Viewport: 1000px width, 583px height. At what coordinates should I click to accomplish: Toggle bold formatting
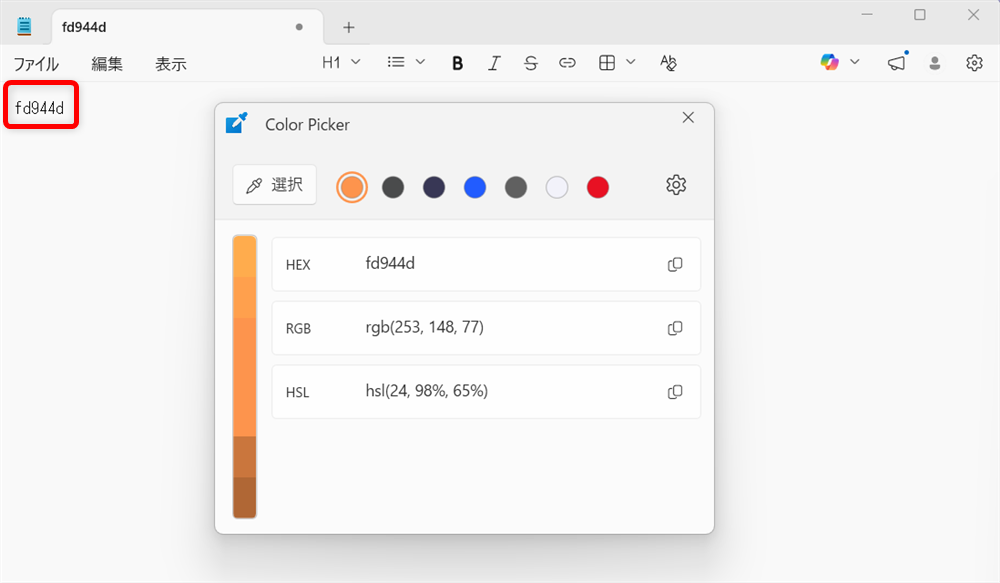[457, 62]
